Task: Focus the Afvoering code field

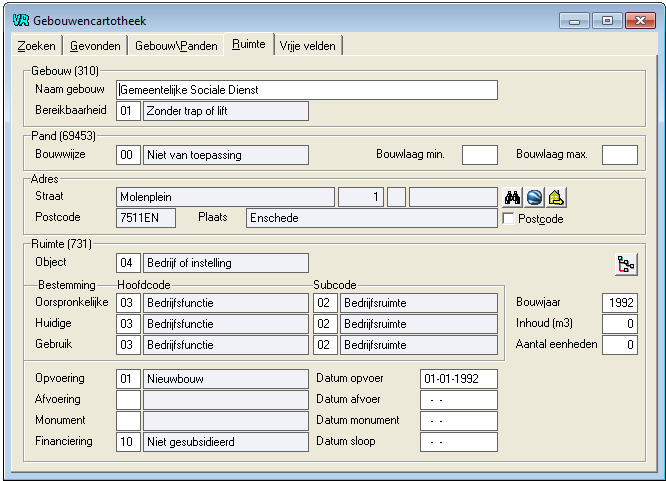Action: [x=128, y=400]
